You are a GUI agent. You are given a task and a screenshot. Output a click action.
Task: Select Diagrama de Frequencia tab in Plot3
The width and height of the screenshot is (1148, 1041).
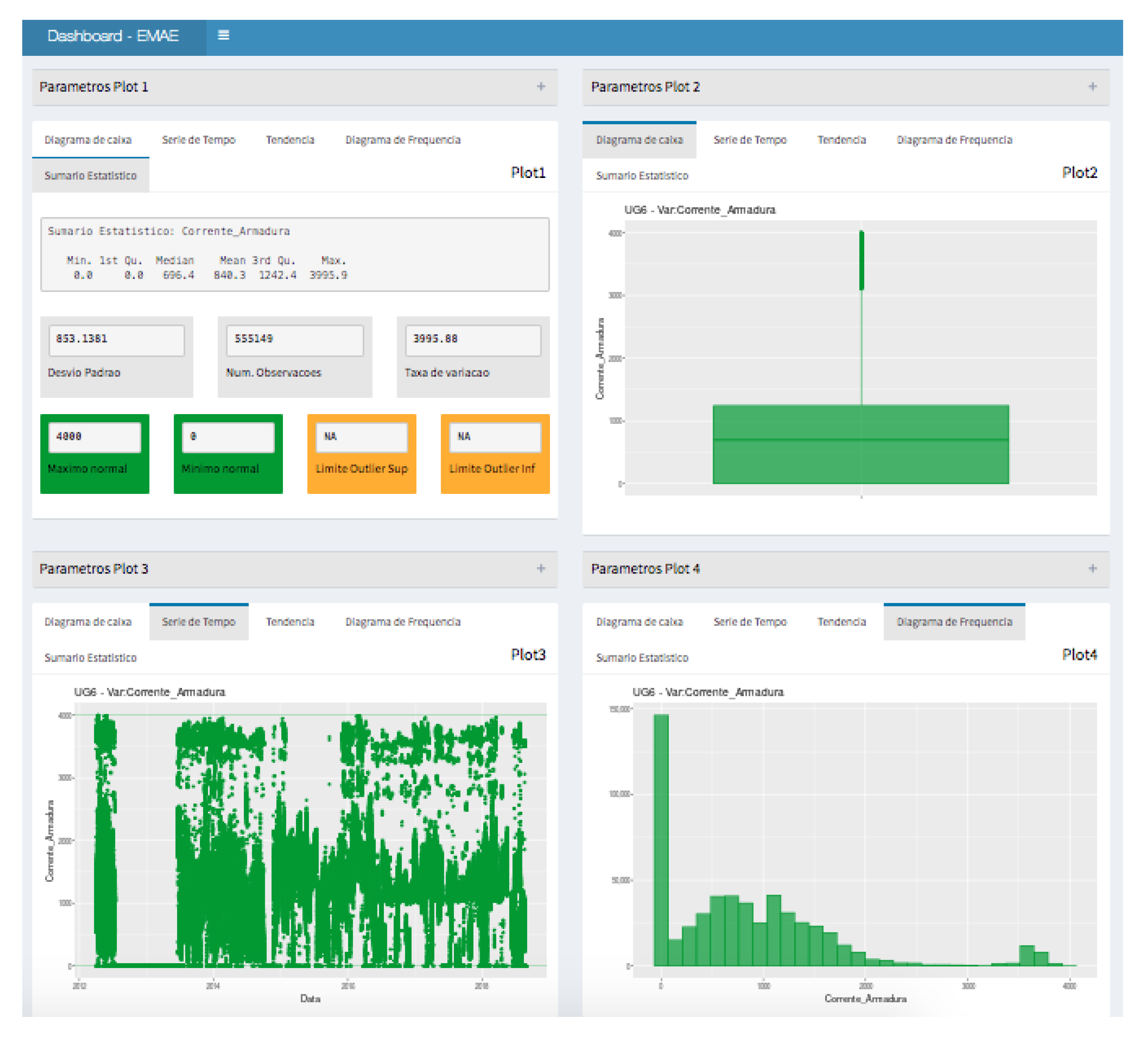403,622
